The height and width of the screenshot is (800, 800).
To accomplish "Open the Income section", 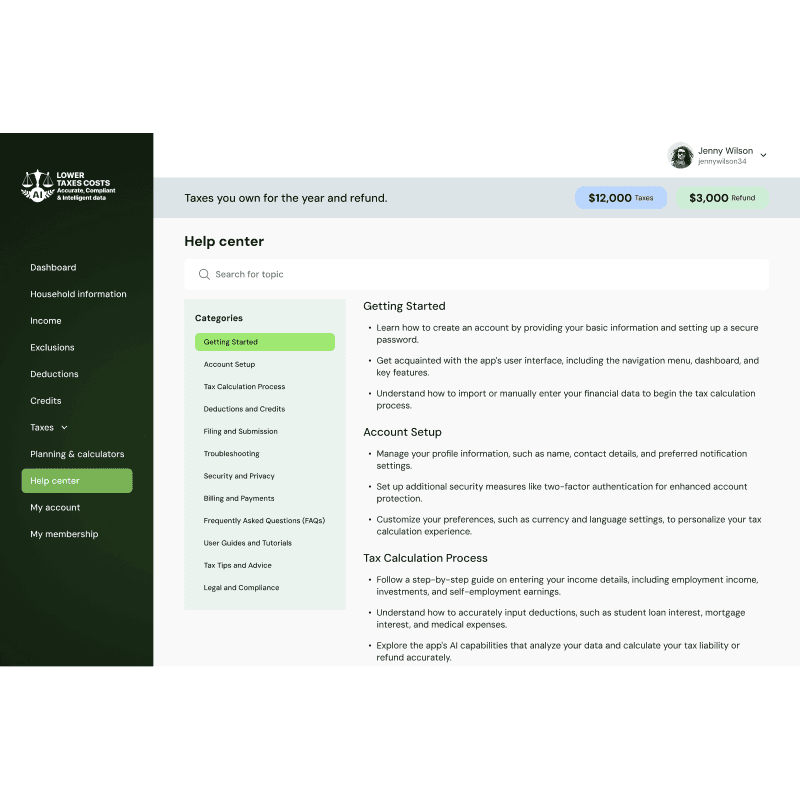I will (46, 321).
